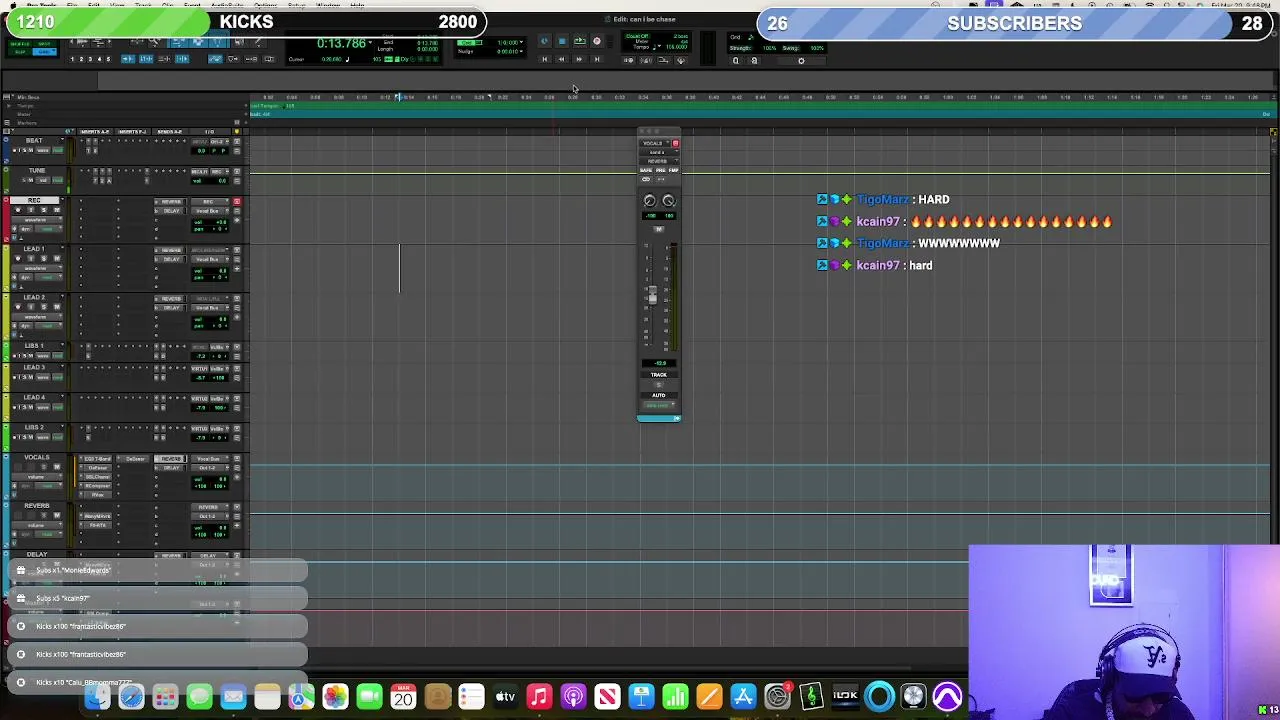Select the Trim tool
The width and height of the screenshot is (1280, 720).
[179, 41]
